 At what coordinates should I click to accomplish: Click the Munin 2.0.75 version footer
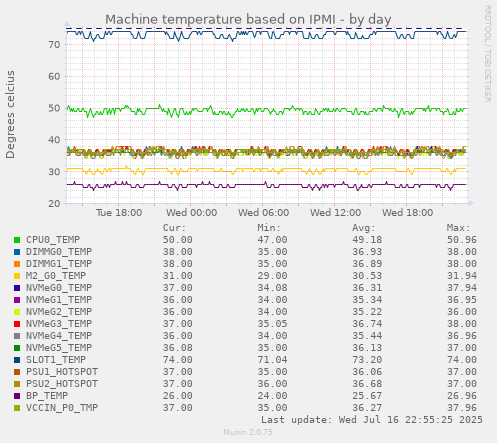coord(248,432)
